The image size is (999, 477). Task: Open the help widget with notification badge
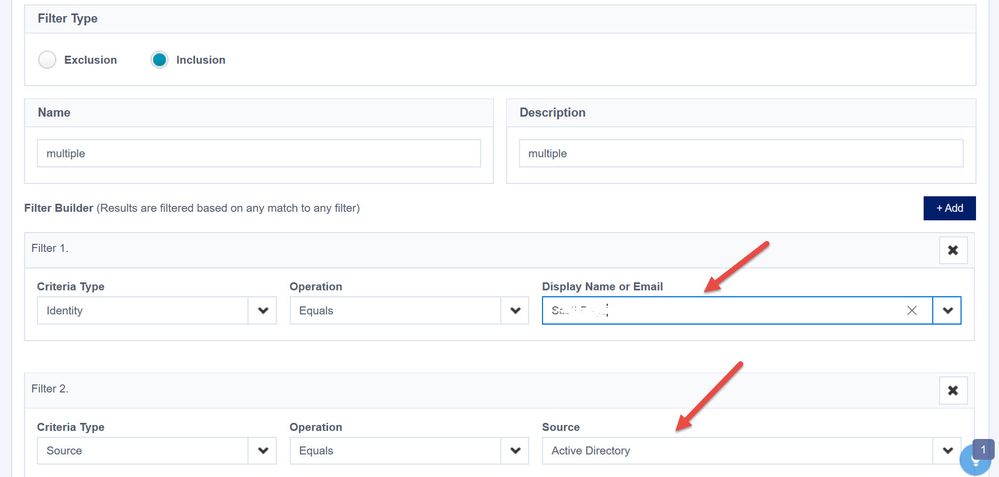click(977, 459)
